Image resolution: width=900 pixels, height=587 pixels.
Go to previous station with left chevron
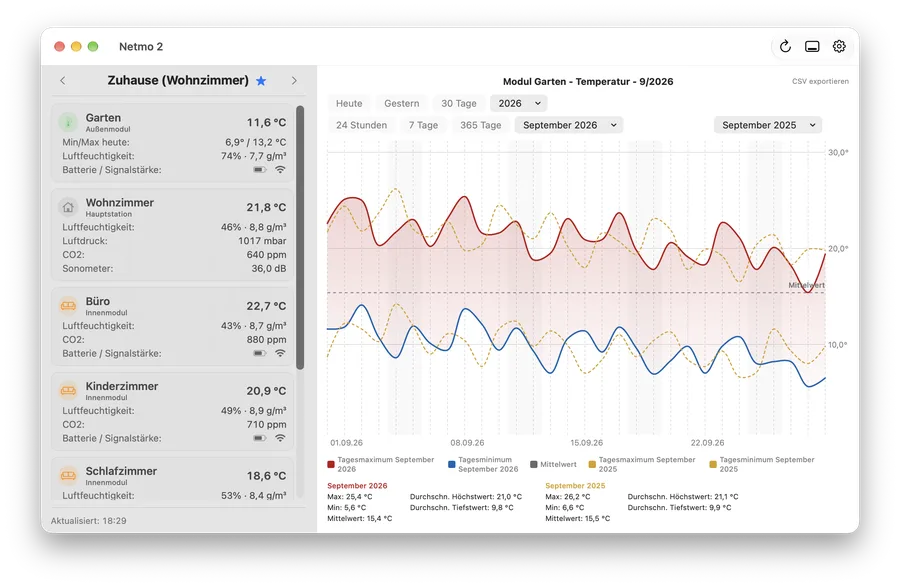click(63, 81)
